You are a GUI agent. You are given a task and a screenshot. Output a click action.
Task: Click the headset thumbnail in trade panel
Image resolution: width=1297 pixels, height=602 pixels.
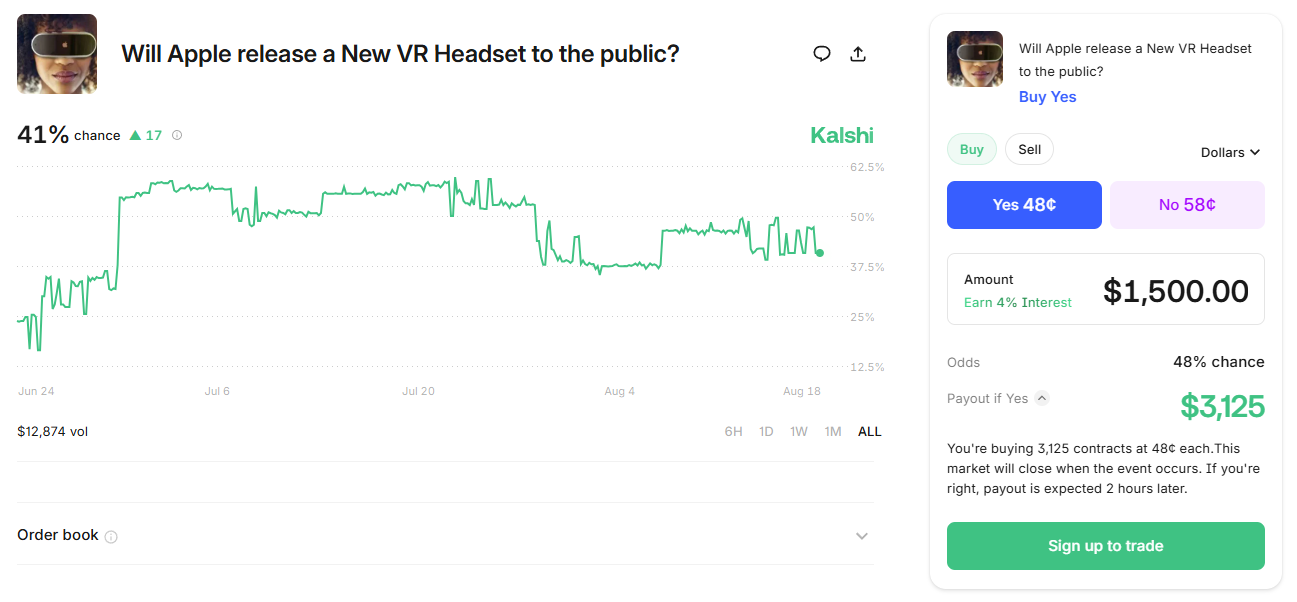tap(975, 59)
